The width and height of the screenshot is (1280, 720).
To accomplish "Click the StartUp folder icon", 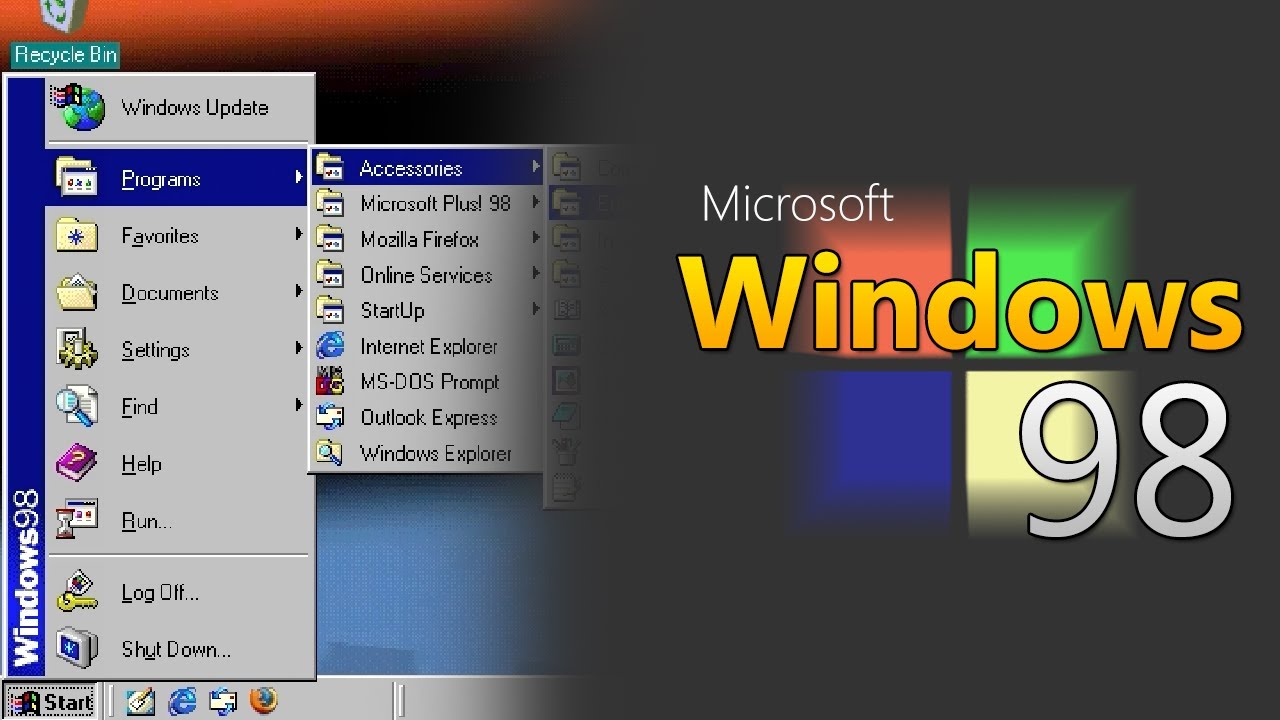I will pyautogui.click(x=330, y=310).
